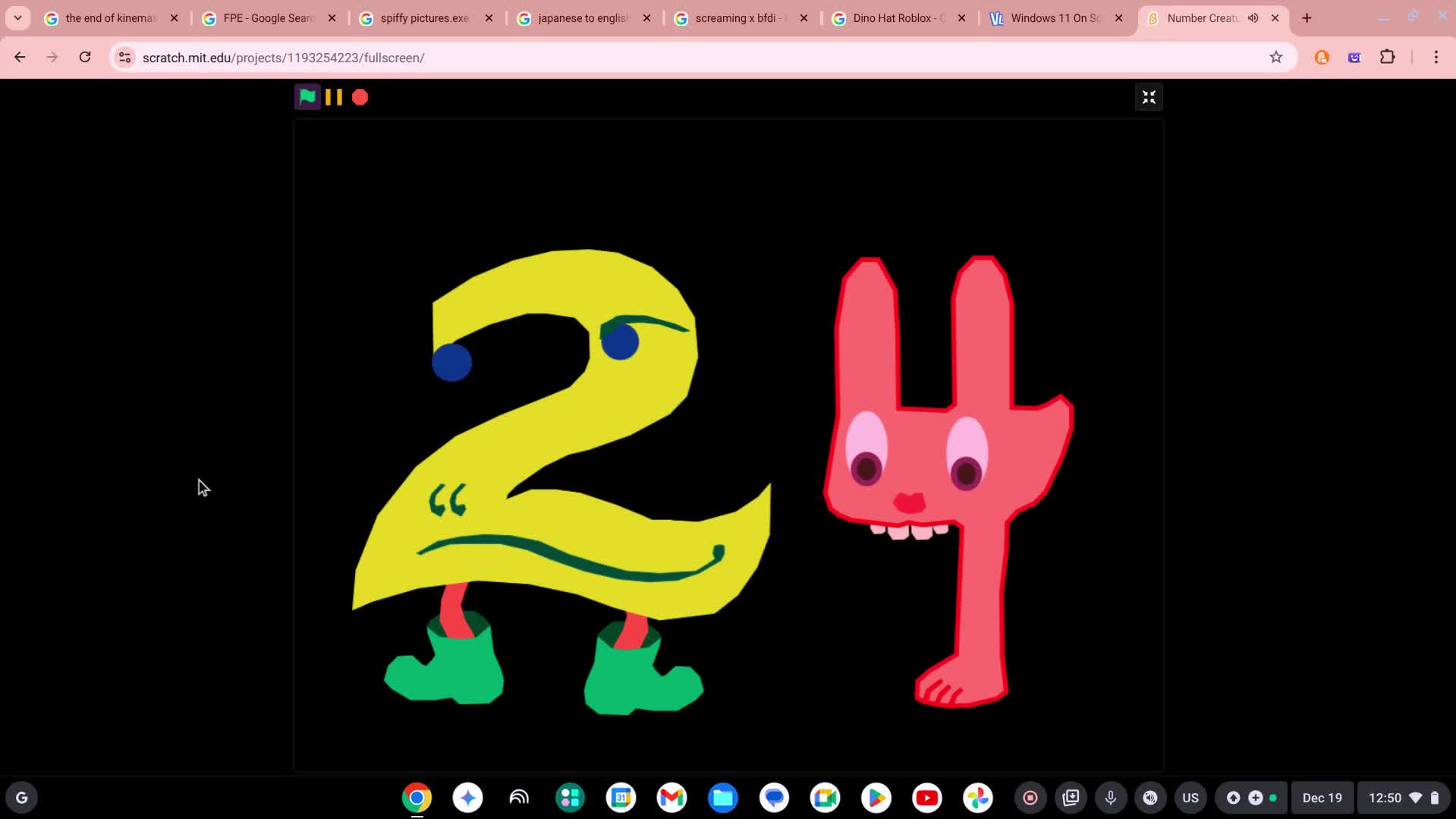The width and height of the screenshot is (1456, 819).
Task: Launch YouTube from the shelf
Action: [x=927, y=797]
